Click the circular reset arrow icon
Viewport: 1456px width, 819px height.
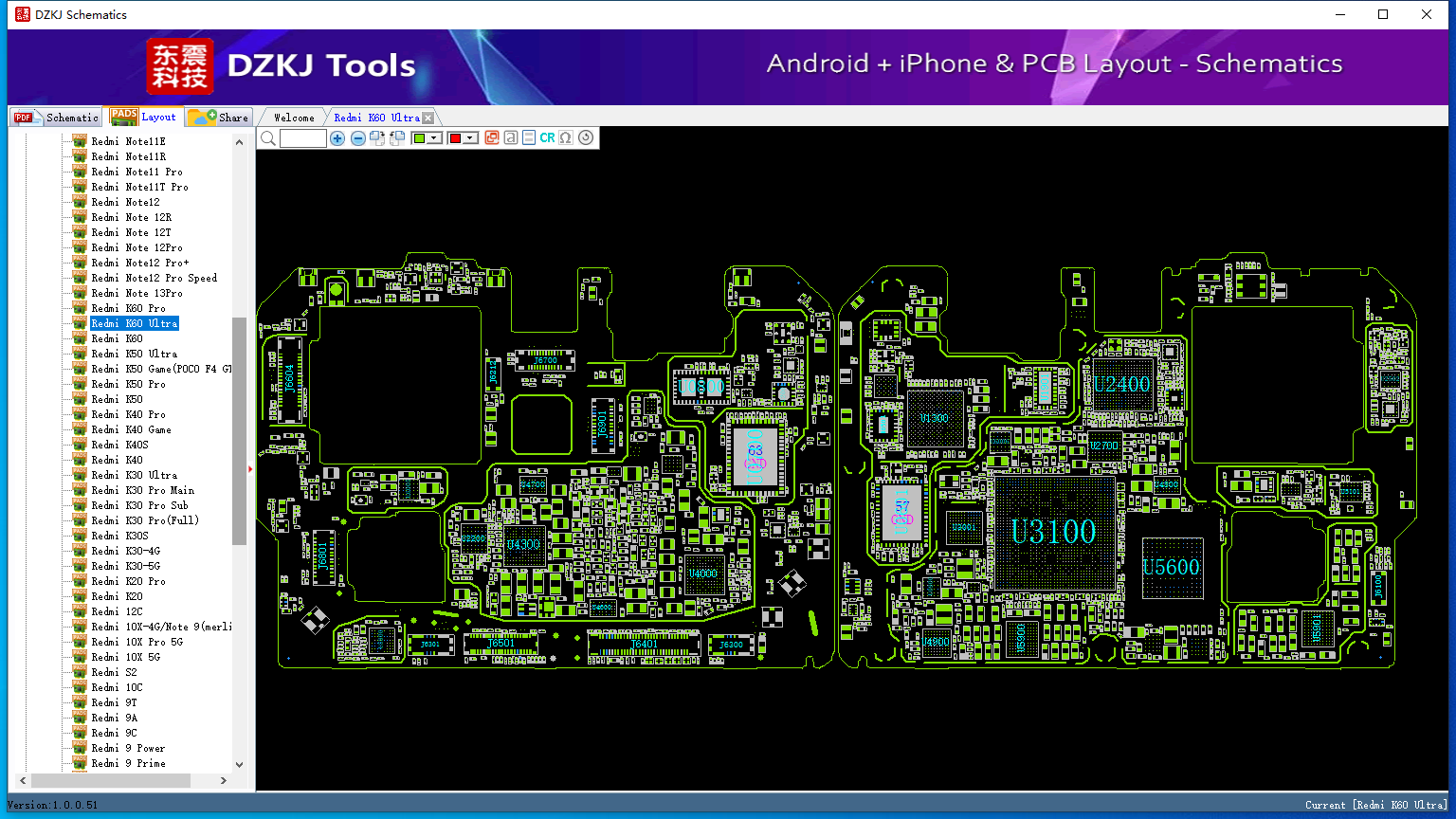(x=586, y=138)
